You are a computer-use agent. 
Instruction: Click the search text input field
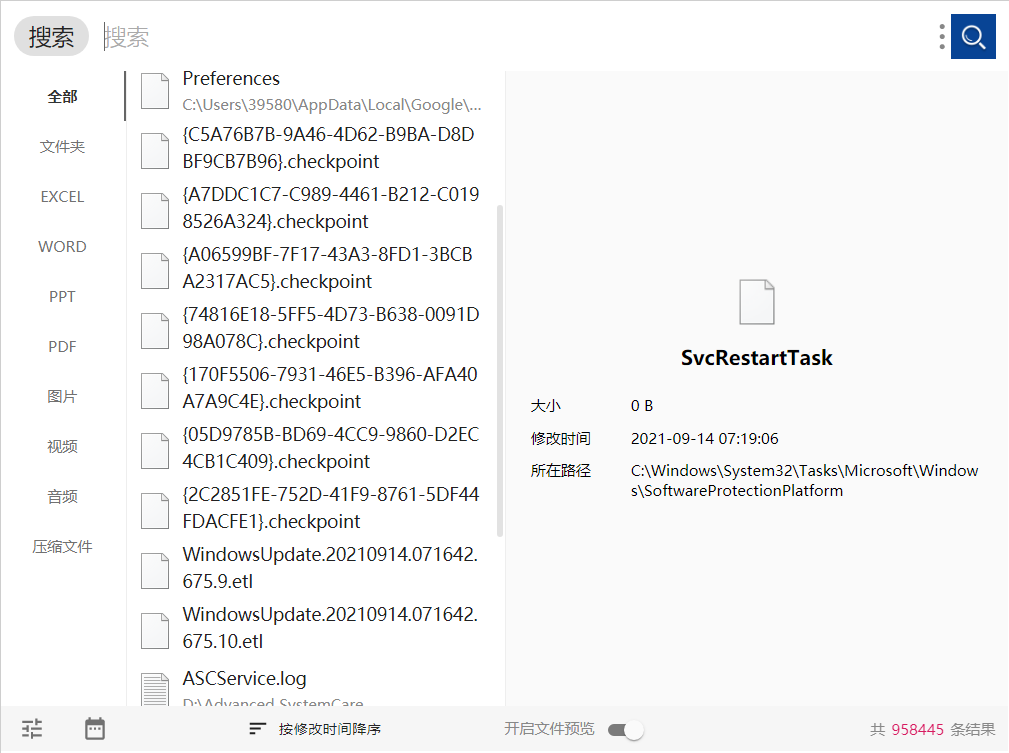click(500, 37)
